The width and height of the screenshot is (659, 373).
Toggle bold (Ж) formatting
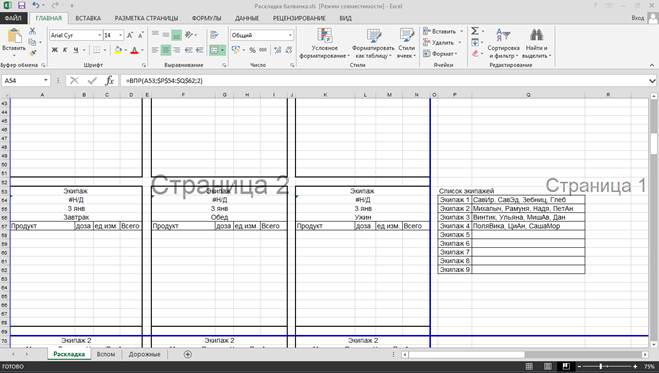point(54,50)
